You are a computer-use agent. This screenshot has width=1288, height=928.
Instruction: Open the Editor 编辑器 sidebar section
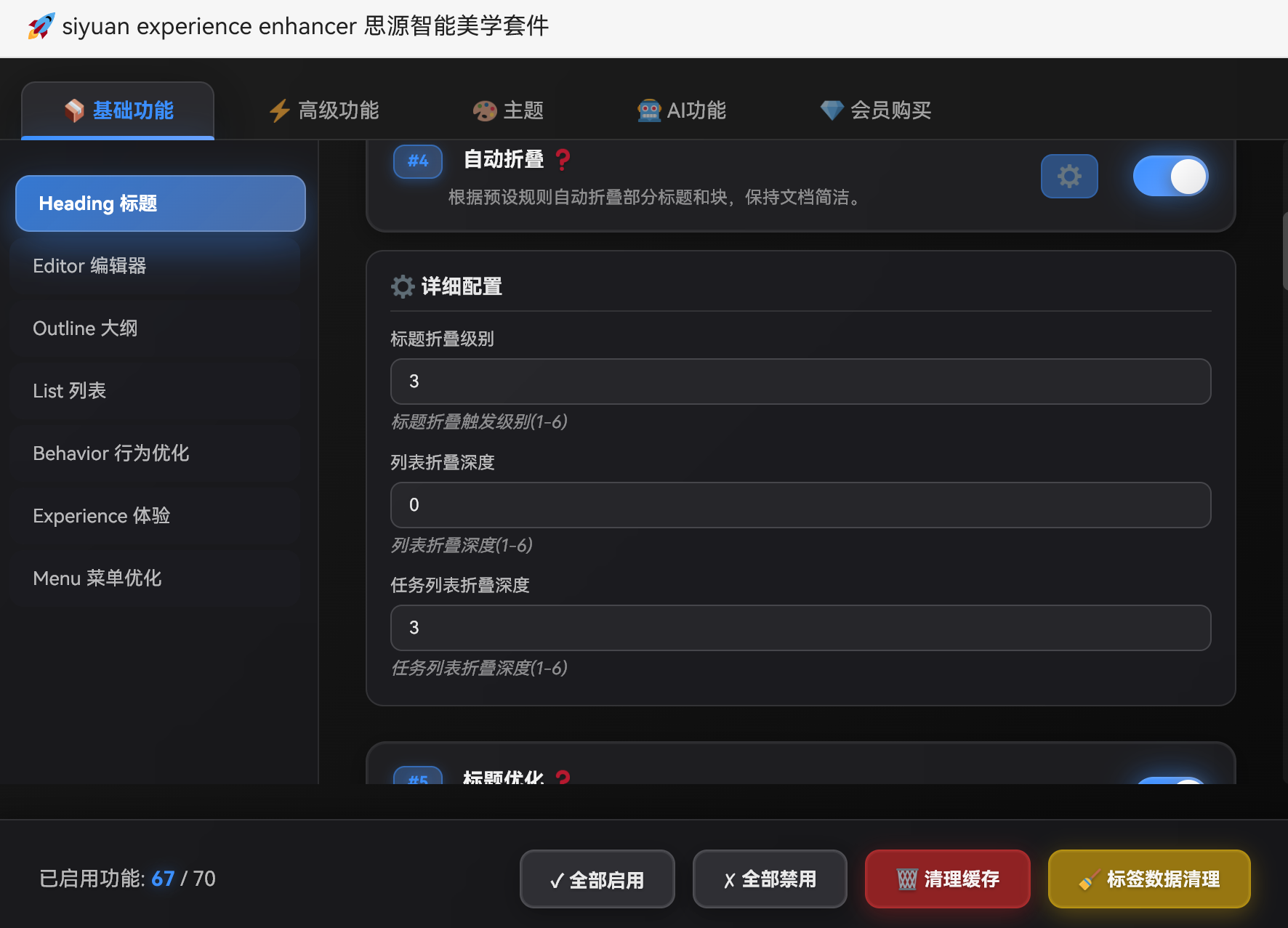coord(156,266)
